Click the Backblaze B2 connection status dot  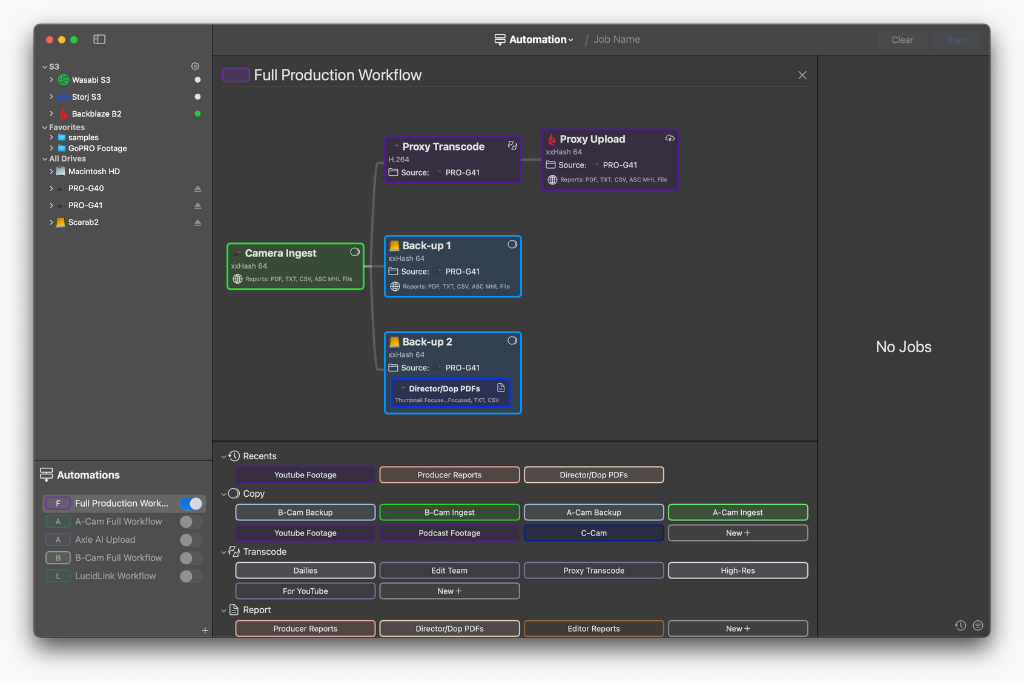click(x=197, y=114)
